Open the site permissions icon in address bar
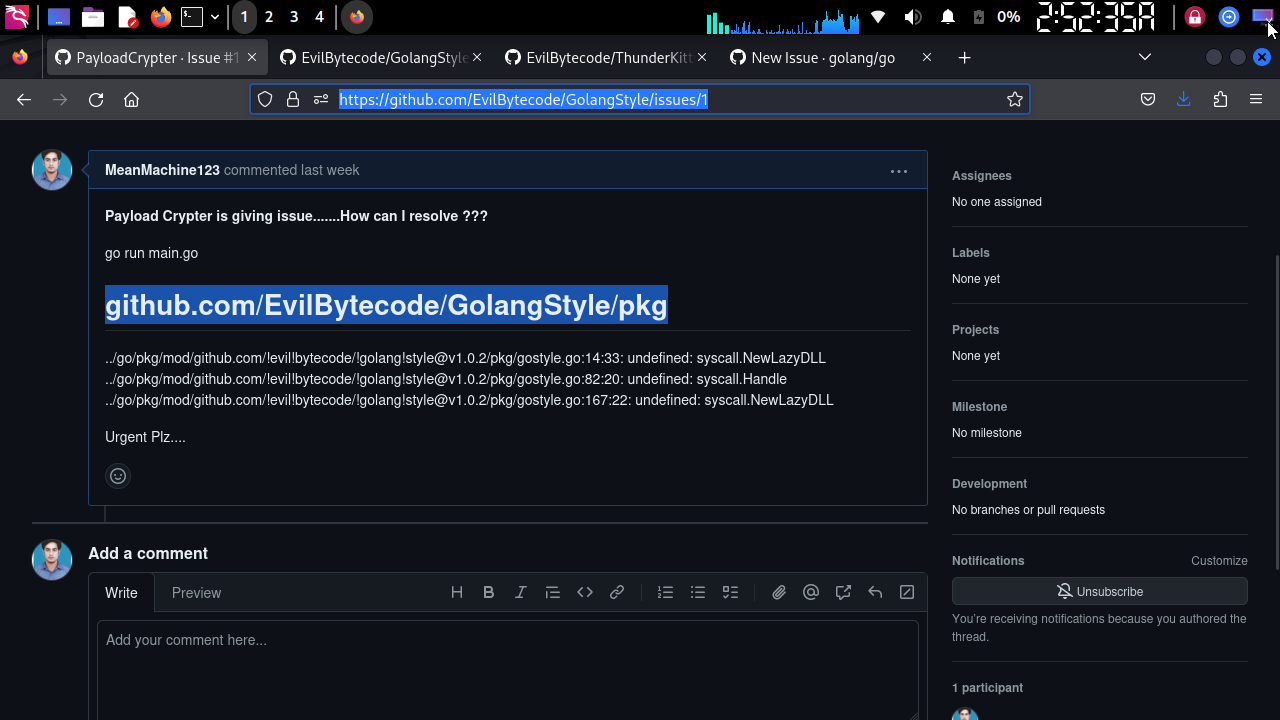The height and width of the screenshot is (720, 1280). (321, 99)
